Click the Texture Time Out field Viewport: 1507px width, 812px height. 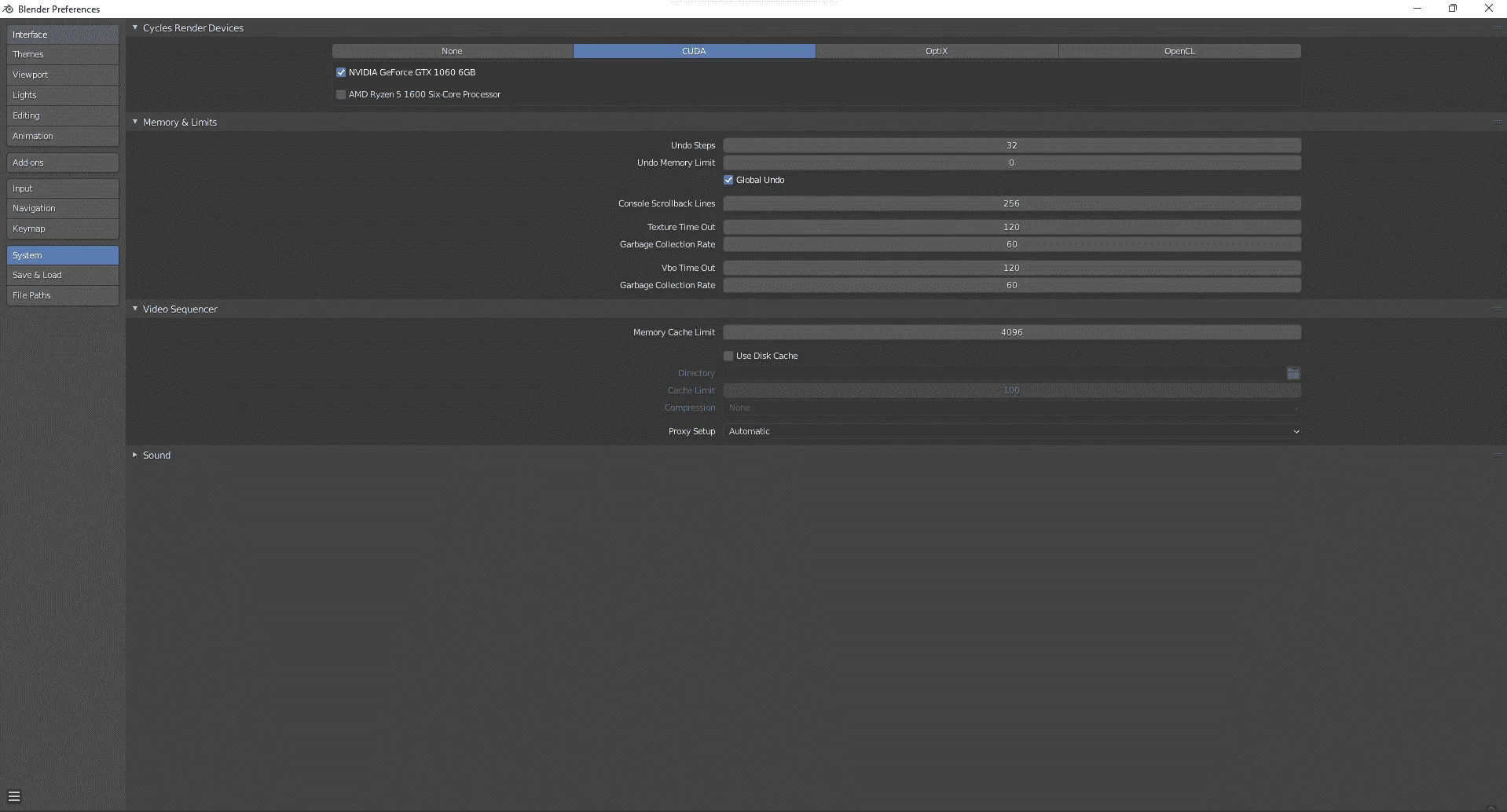point(1012,227)
